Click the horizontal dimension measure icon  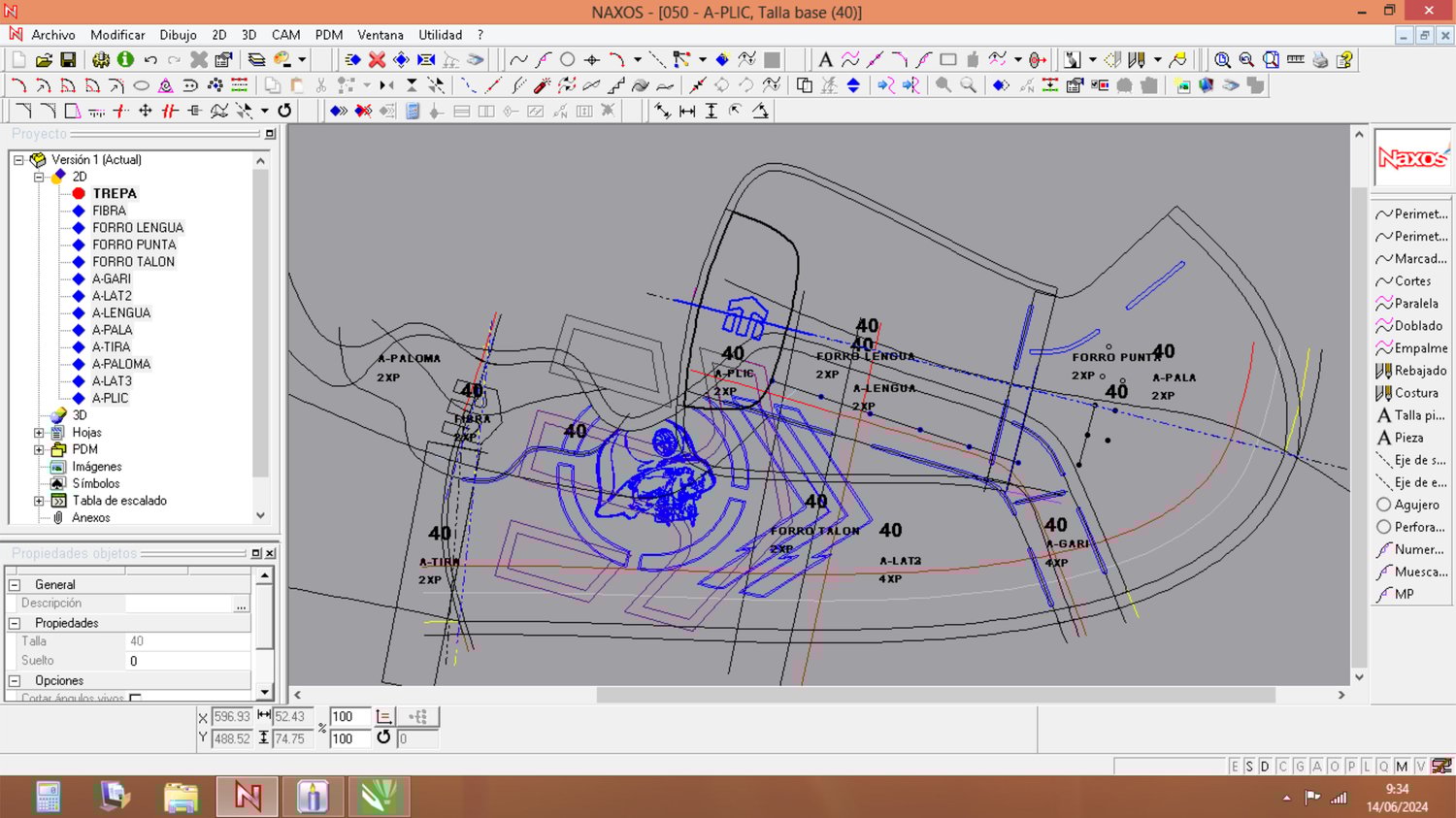pyautogui.click(x=687, y=111)
